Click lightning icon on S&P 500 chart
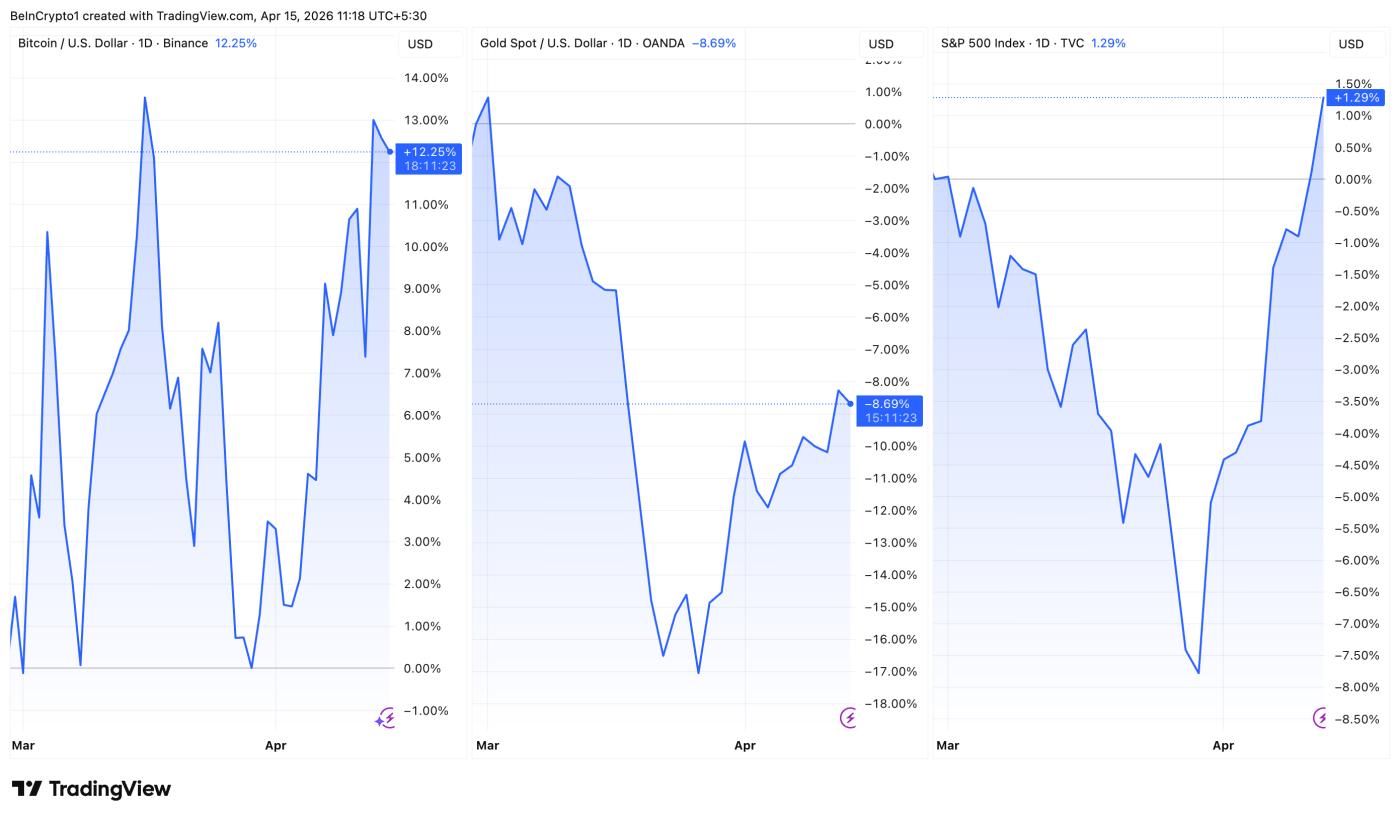 (x=1321, y=717)
